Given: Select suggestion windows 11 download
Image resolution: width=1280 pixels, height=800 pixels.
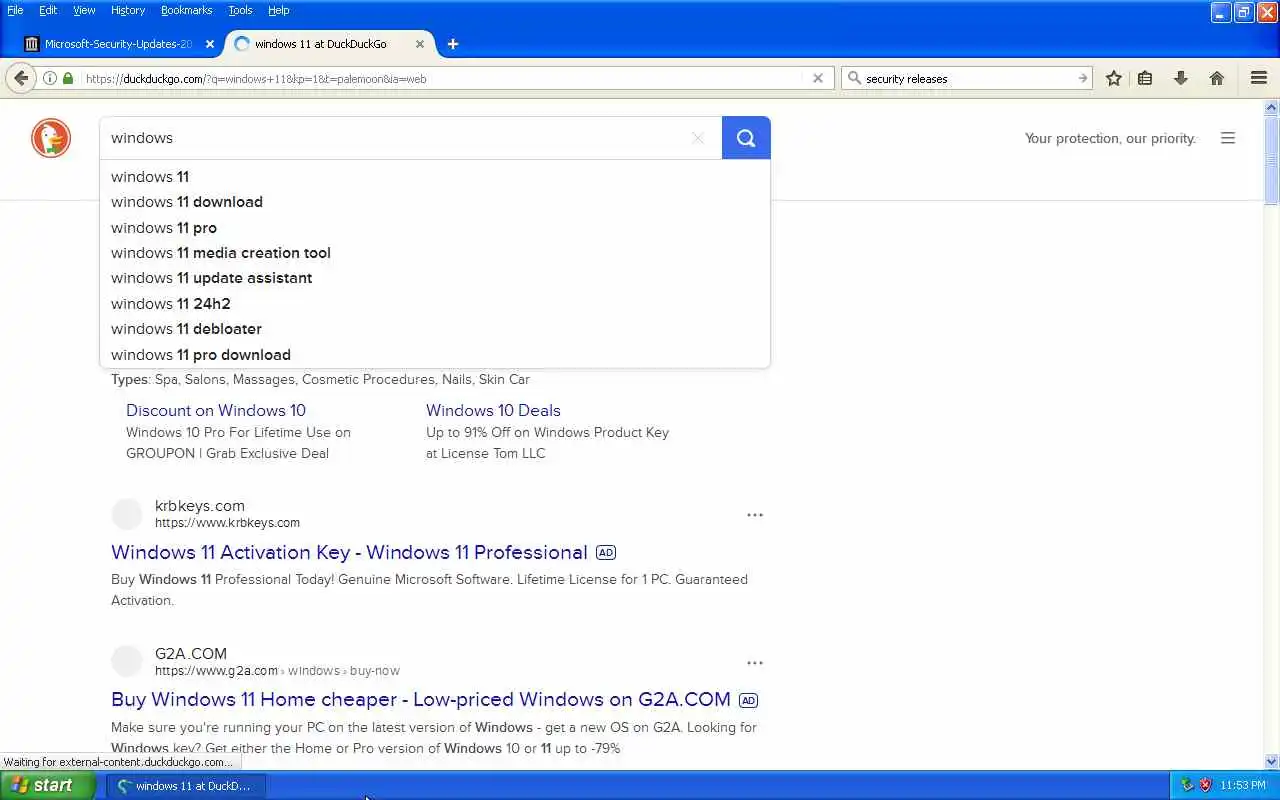Looking at the screenshot, I should tap(435, 202).
